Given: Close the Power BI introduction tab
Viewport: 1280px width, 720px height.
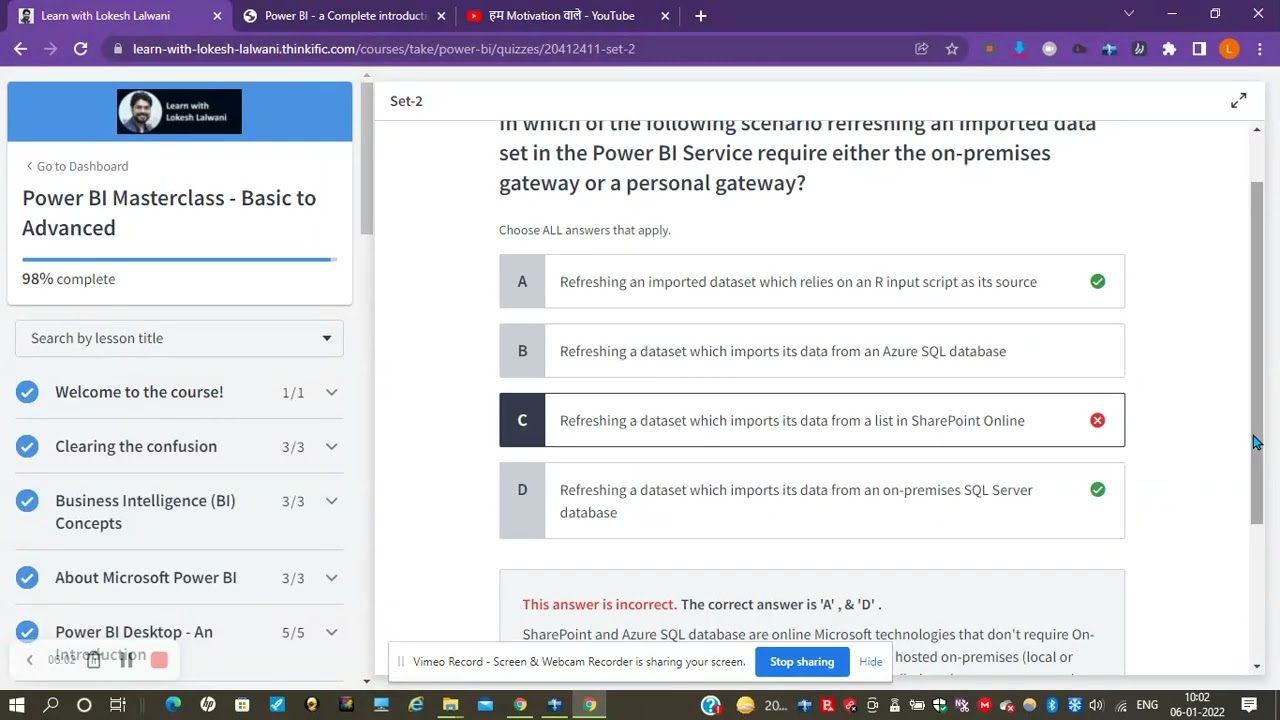Looking at the screenshot, I should (x=441, y=16).
